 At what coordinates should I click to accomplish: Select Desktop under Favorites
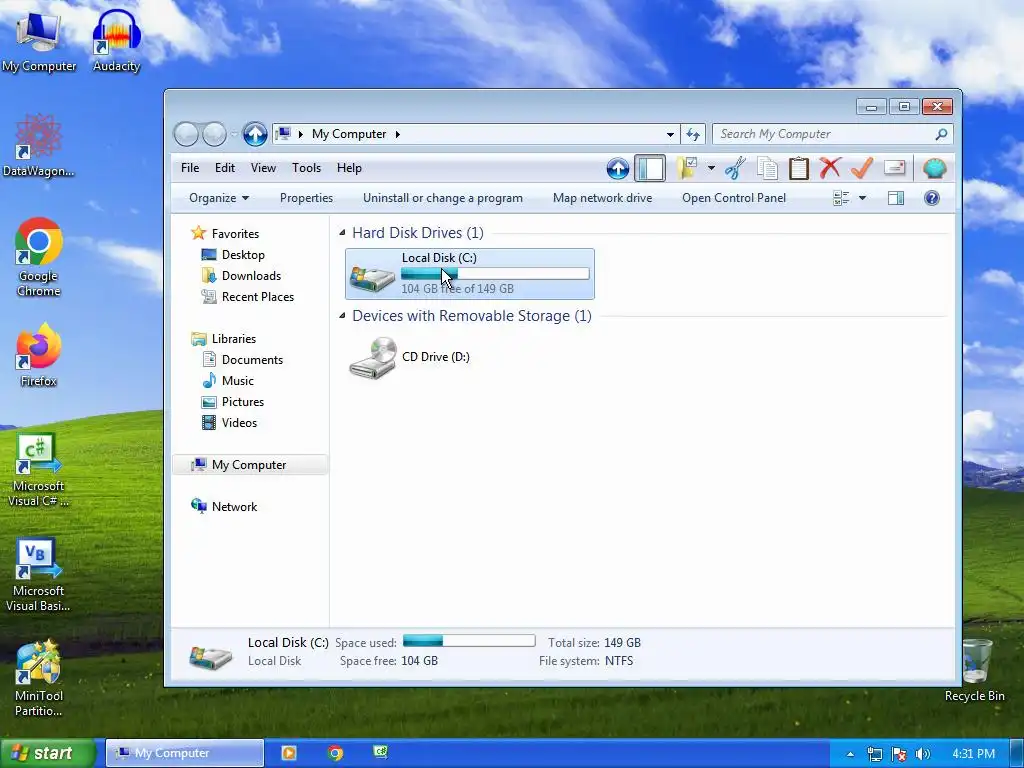pos(243,255)
